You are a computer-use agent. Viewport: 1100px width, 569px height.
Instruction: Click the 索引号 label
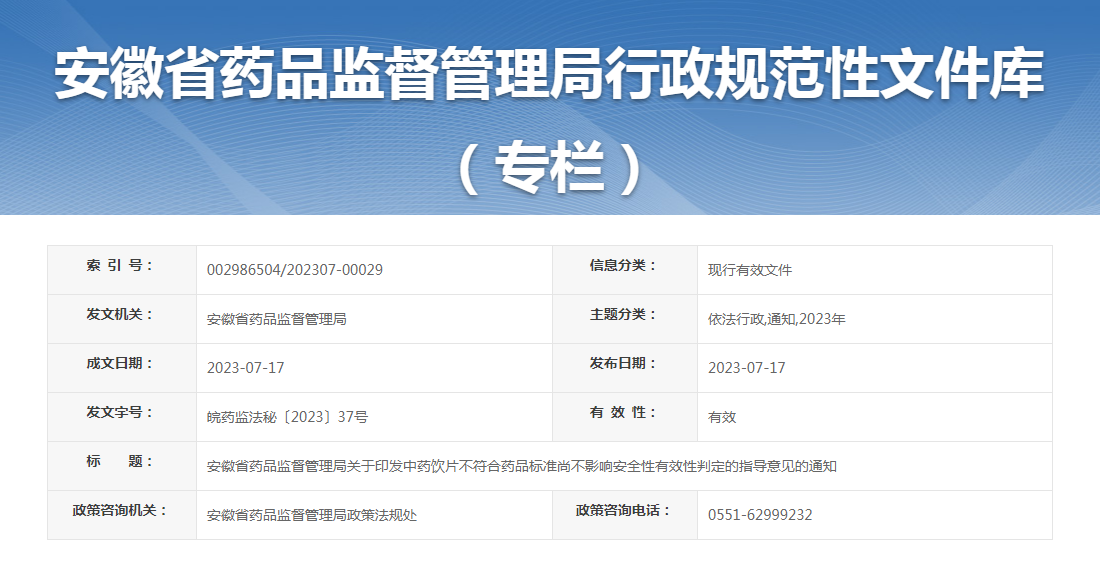point(120,265)
